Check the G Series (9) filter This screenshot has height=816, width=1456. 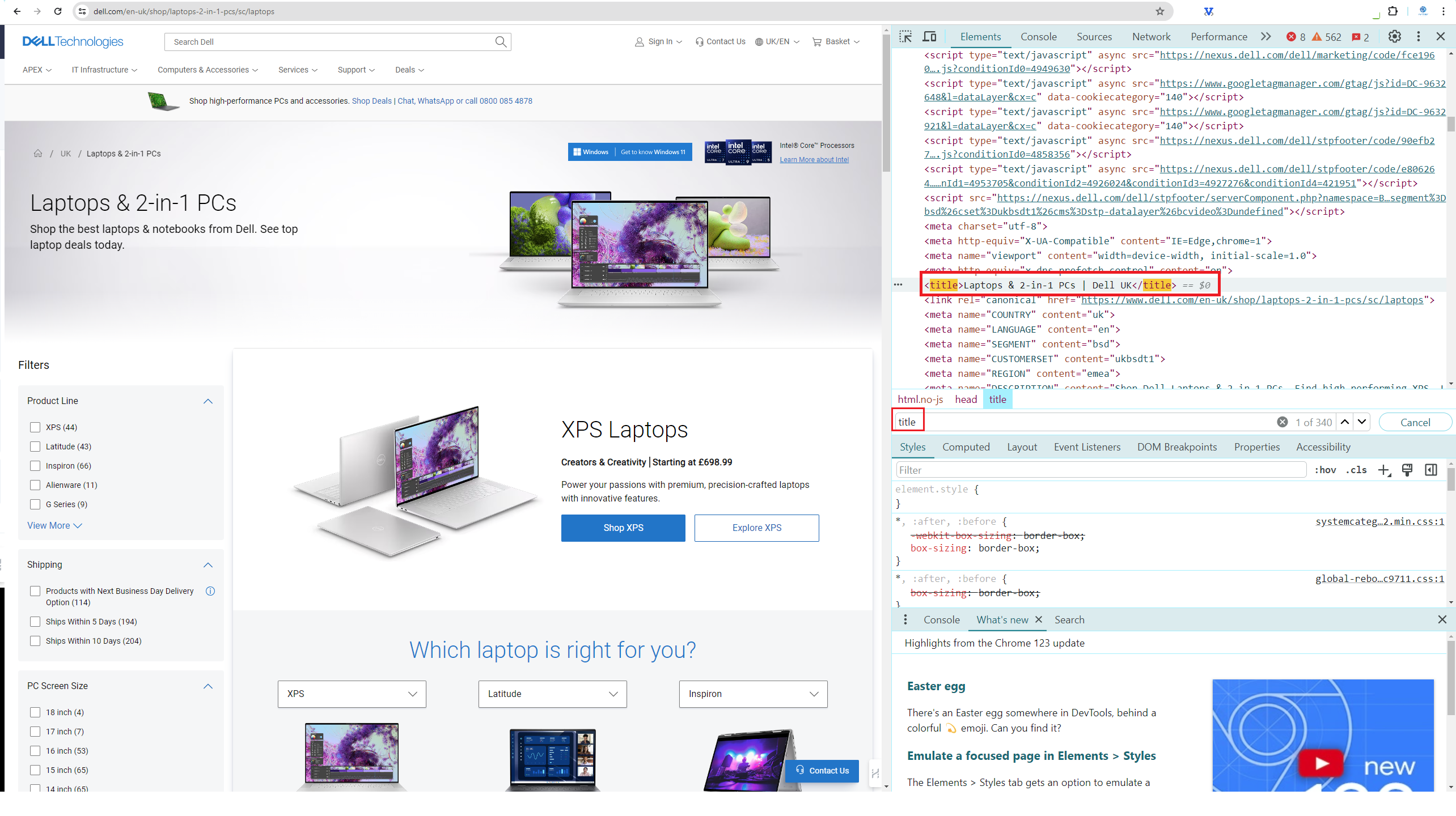(x=35, y=504)
